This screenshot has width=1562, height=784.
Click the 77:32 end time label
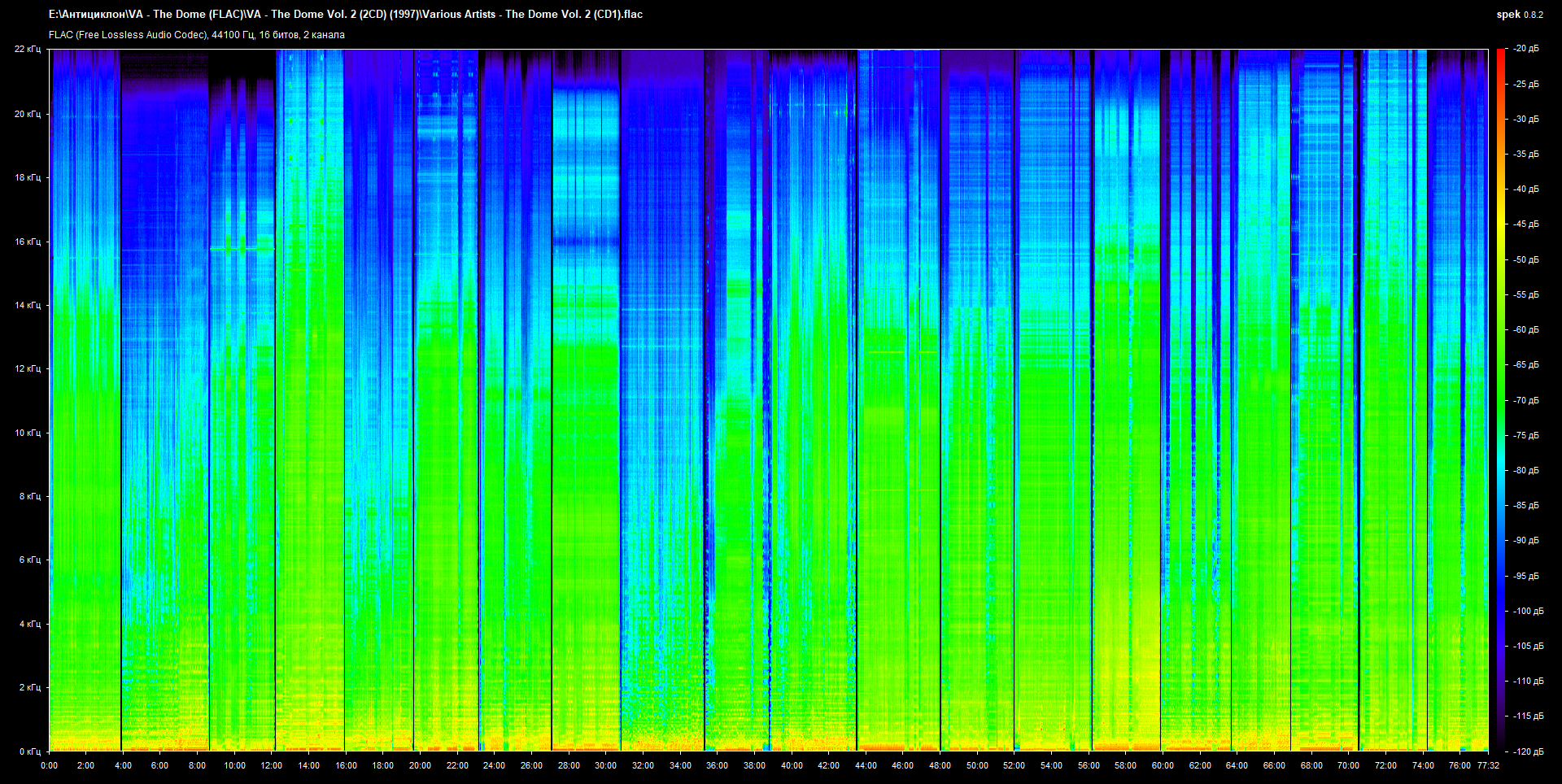[1488, 765]
